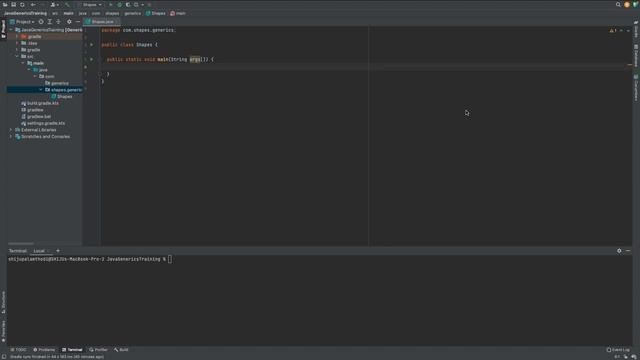Click Expand All in Project panel

tap(49, 22)
